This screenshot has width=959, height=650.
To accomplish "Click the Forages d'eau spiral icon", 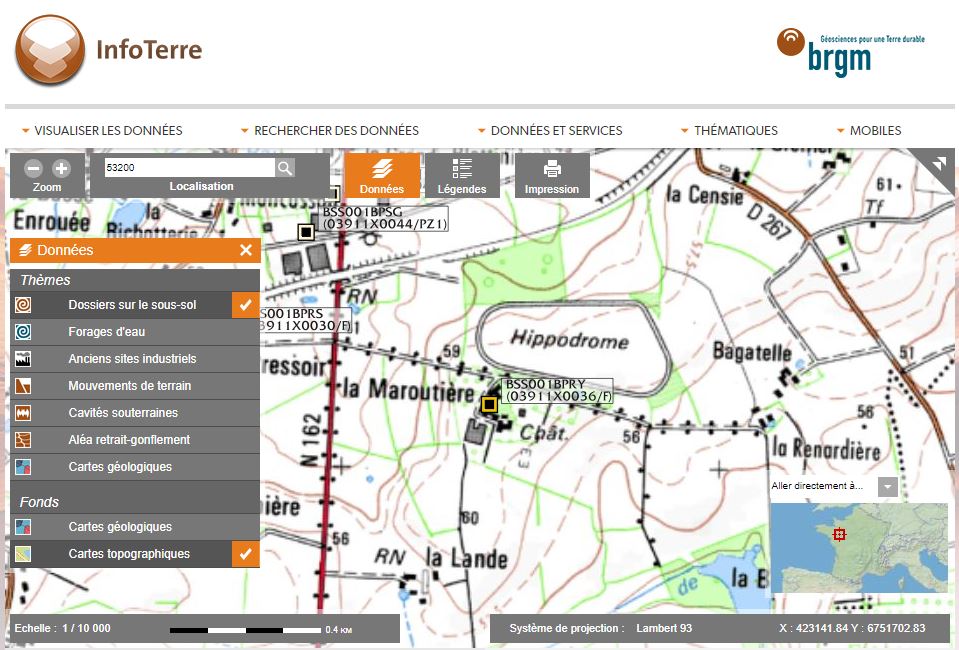I will tap(23, 331).
